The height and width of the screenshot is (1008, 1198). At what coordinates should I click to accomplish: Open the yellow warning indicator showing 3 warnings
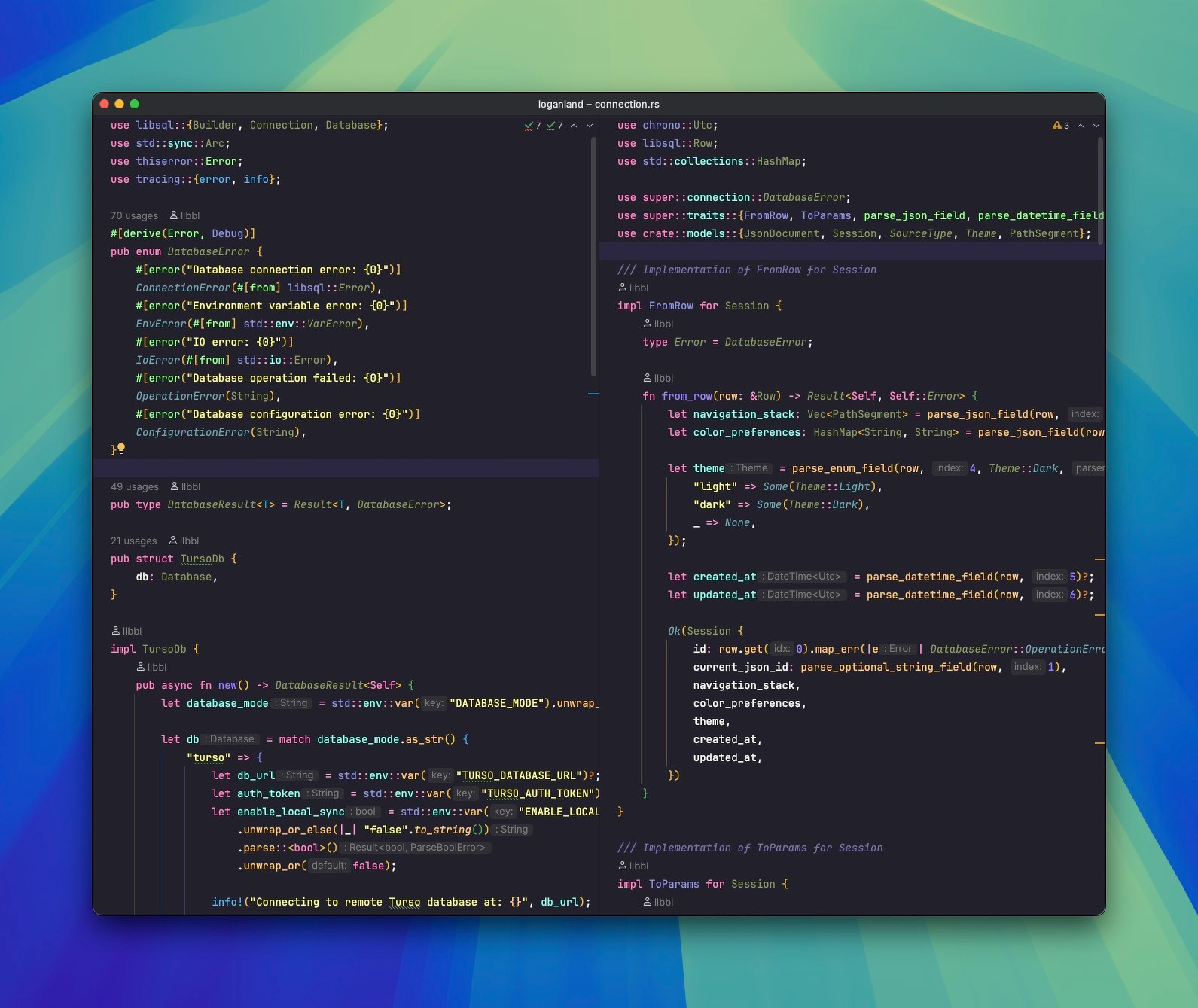point(1060,126)
